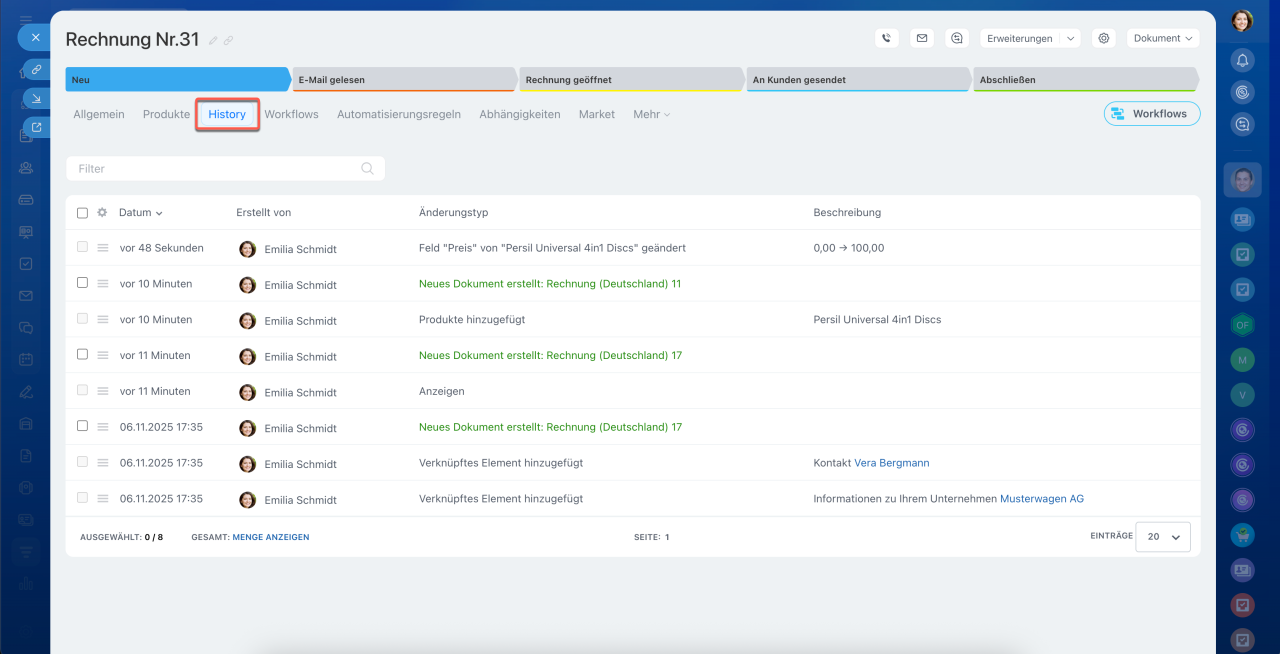Click the phone call icon in header
1280x654 pixels.
tap(886, 38)
